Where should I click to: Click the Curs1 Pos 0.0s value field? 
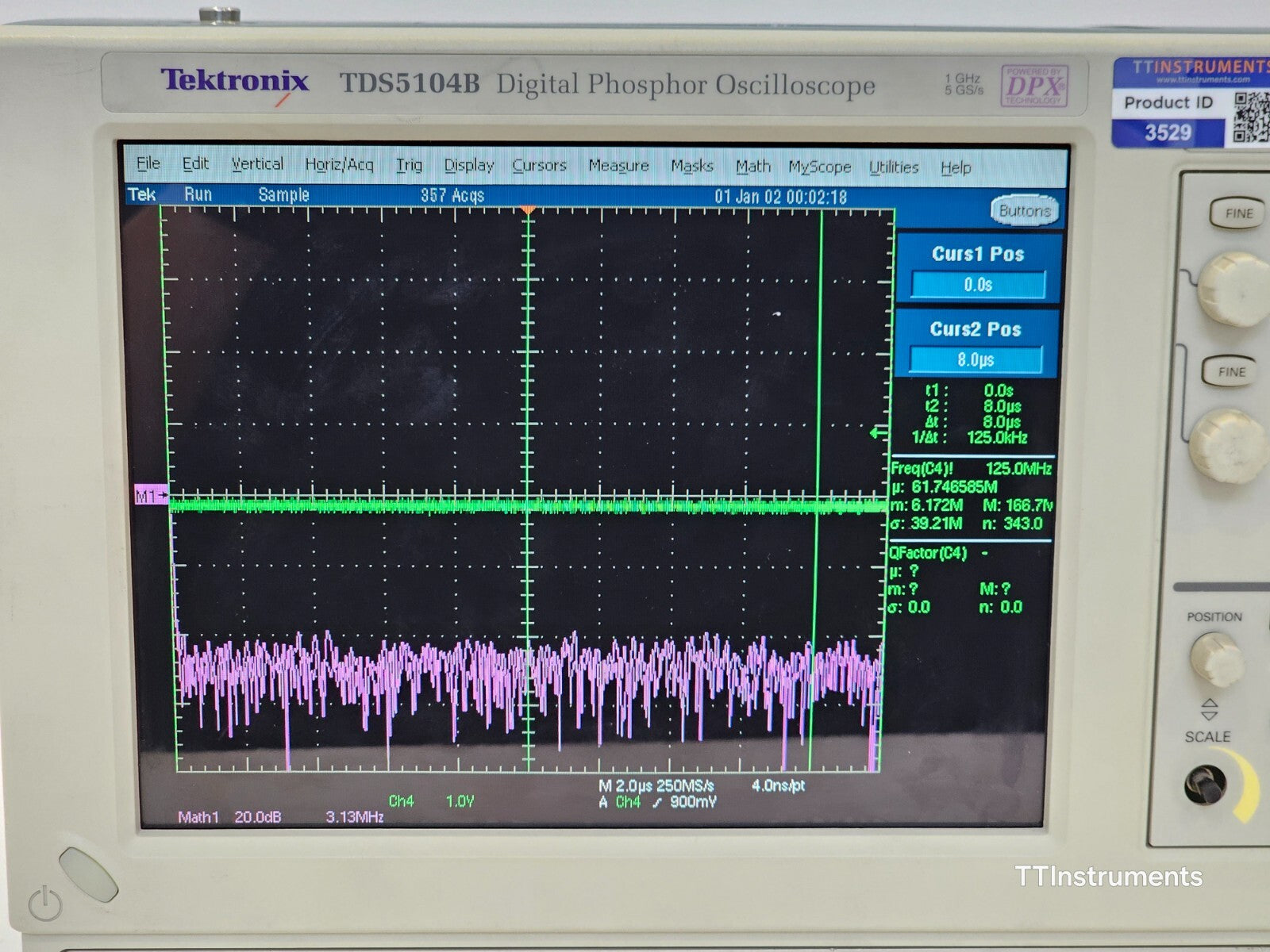[979, 283]
